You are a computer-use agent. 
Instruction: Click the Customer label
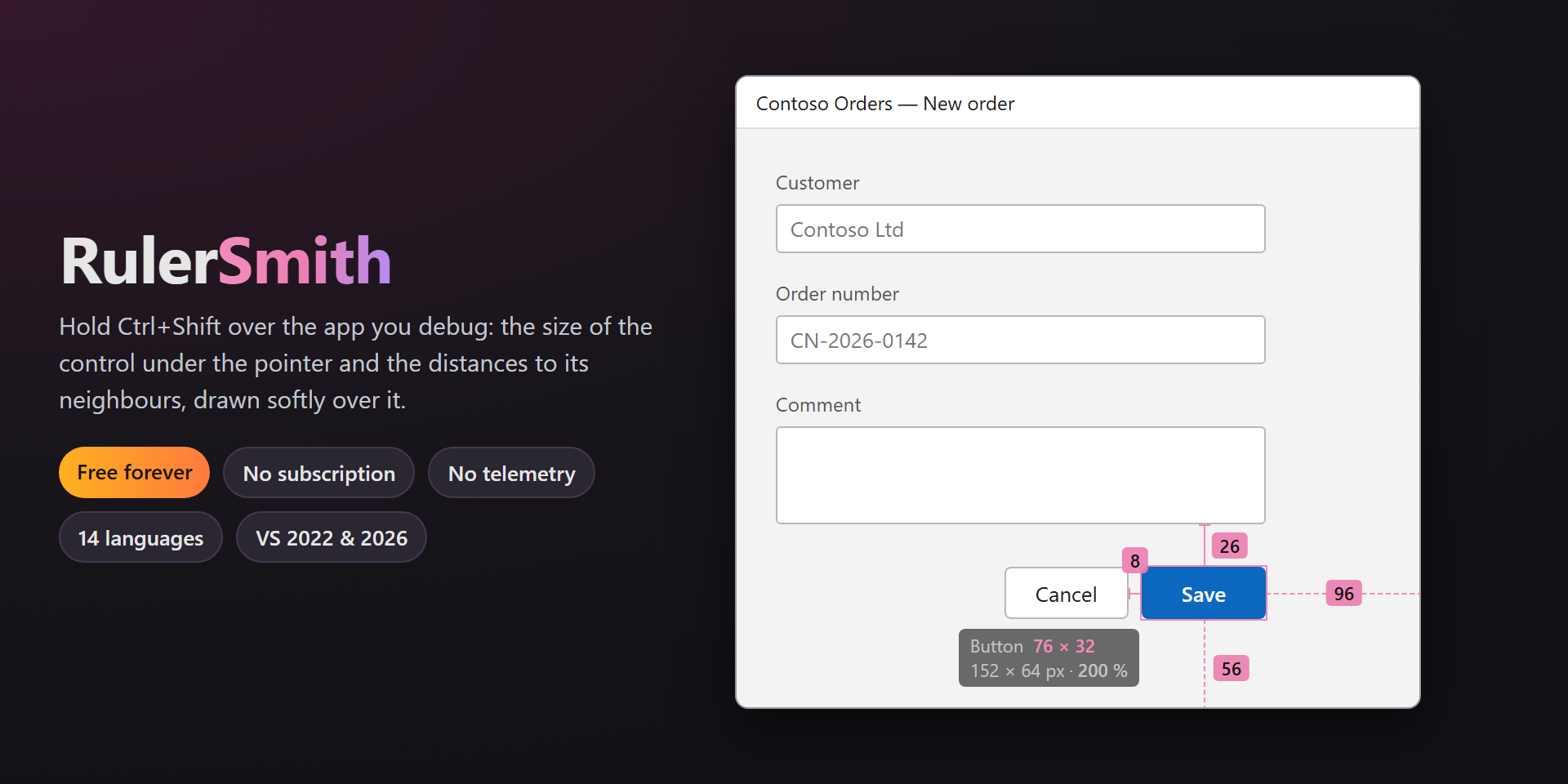(x=817, y=183)
